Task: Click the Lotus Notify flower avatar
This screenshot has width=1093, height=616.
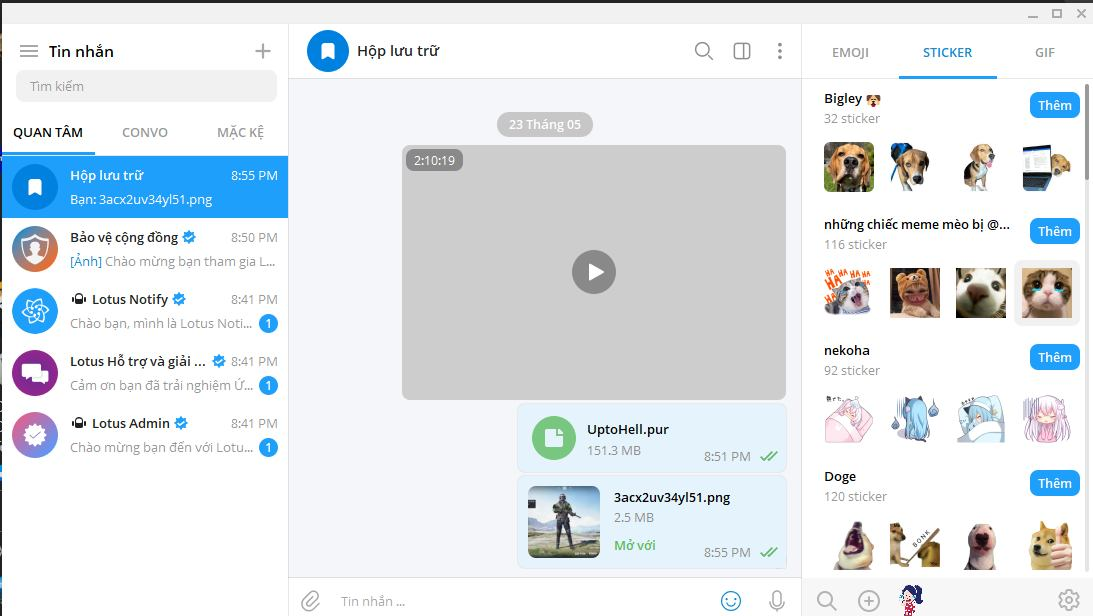Action: (x=35, y=311)
